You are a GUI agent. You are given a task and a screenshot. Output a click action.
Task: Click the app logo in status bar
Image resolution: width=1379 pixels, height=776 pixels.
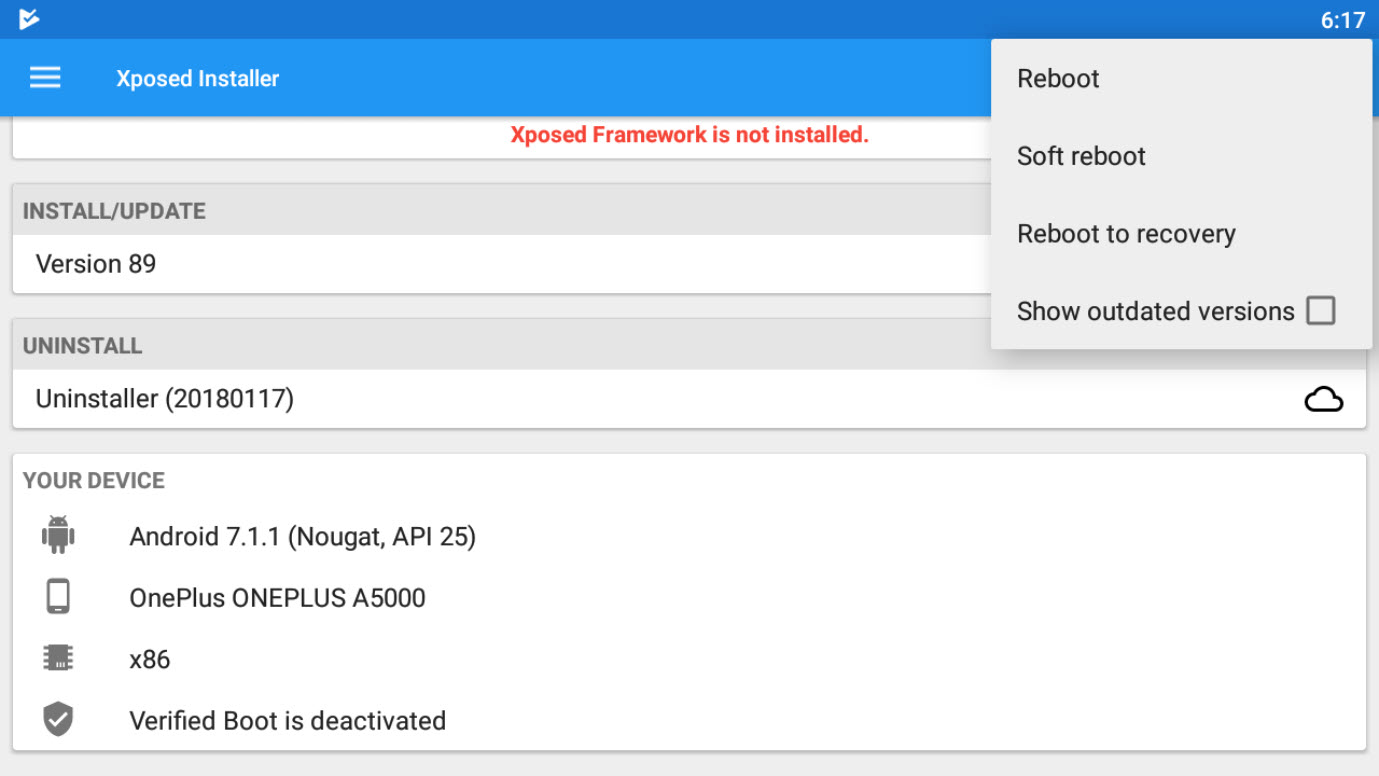(x=29, y=19)
